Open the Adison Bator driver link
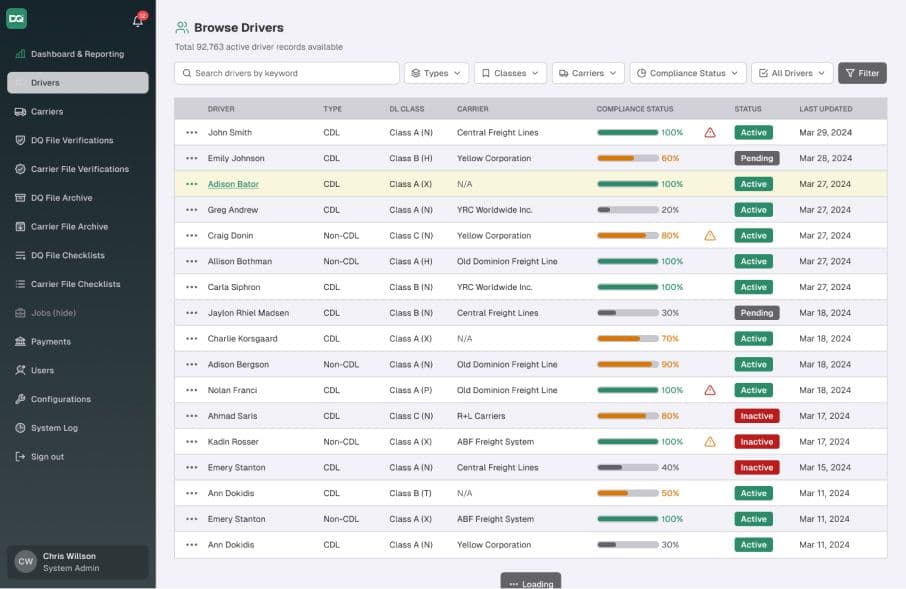 pos(233,184)
